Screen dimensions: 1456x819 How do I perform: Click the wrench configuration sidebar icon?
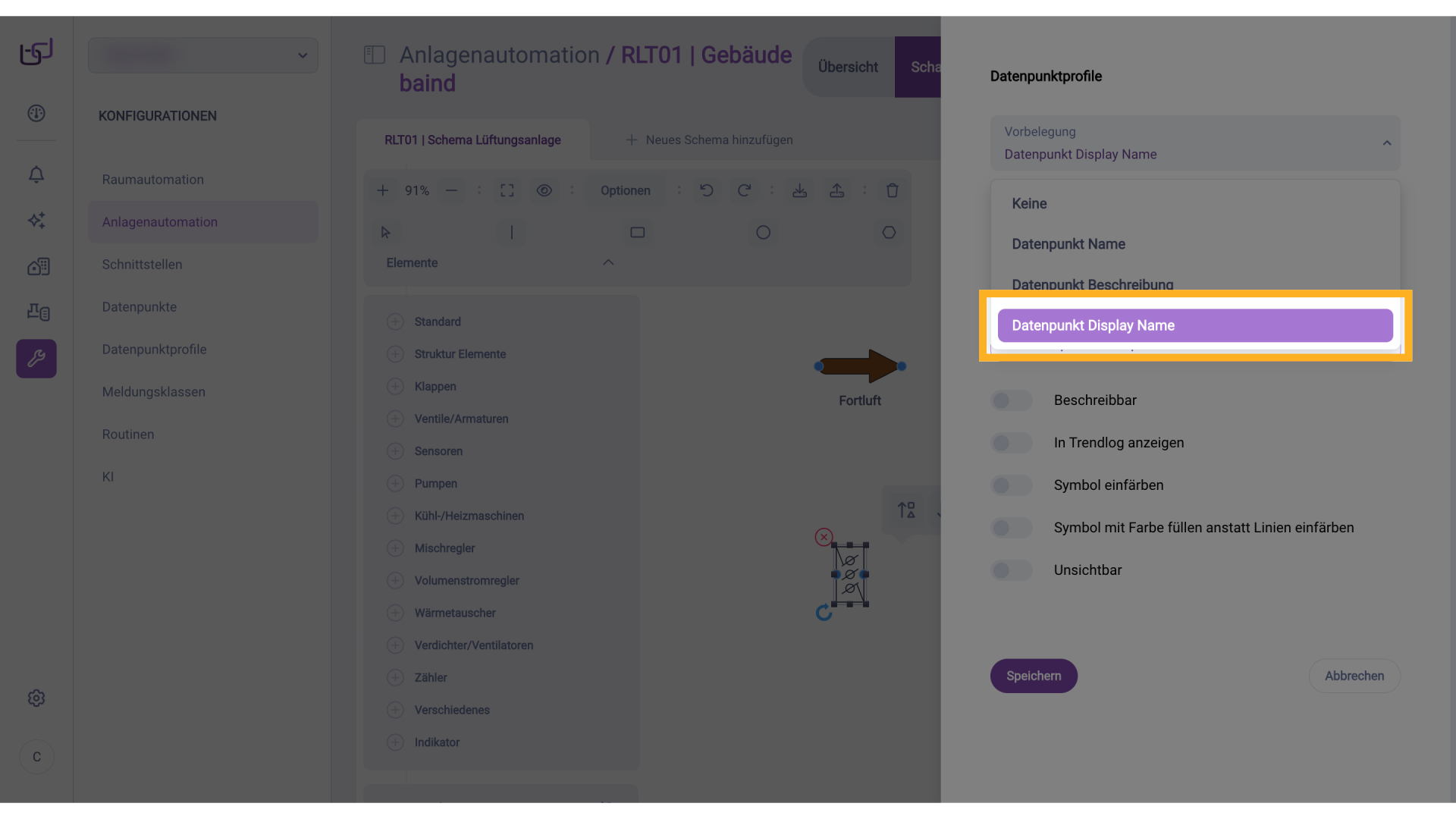pos(36,359)
